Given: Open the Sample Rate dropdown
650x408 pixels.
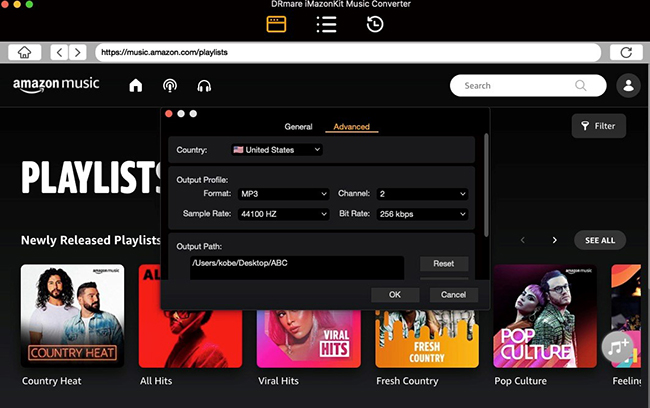Looking at the screenshot, I should (284, 214).
